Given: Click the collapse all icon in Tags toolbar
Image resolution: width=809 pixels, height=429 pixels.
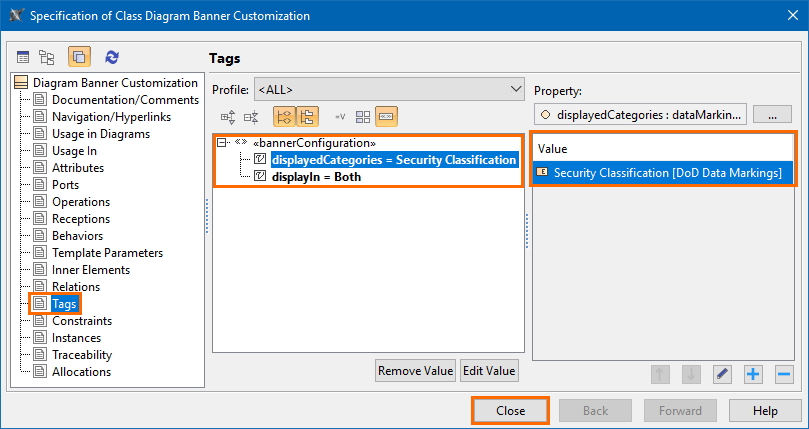Looking at the screenshot, I should point(251,116).
